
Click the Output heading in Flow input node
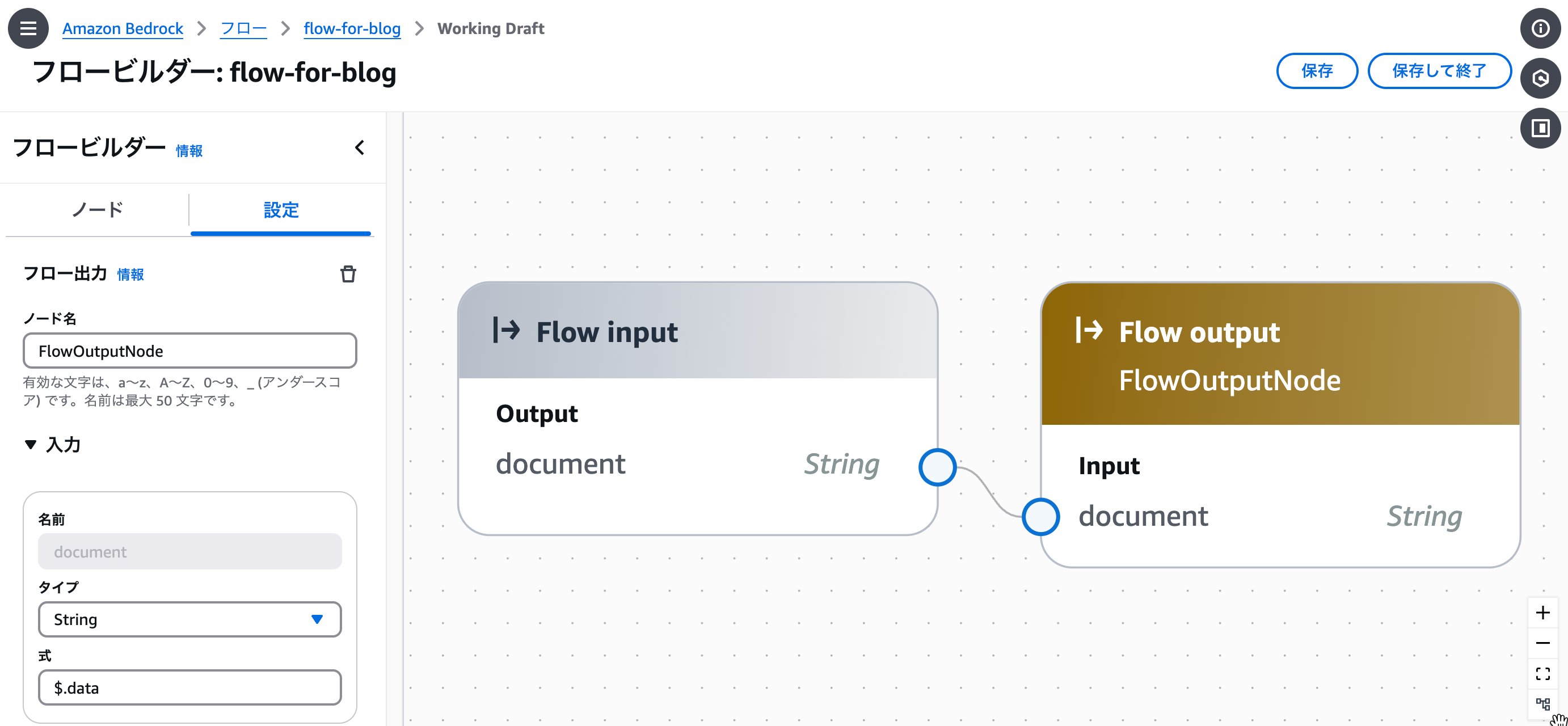click(536, 414)
